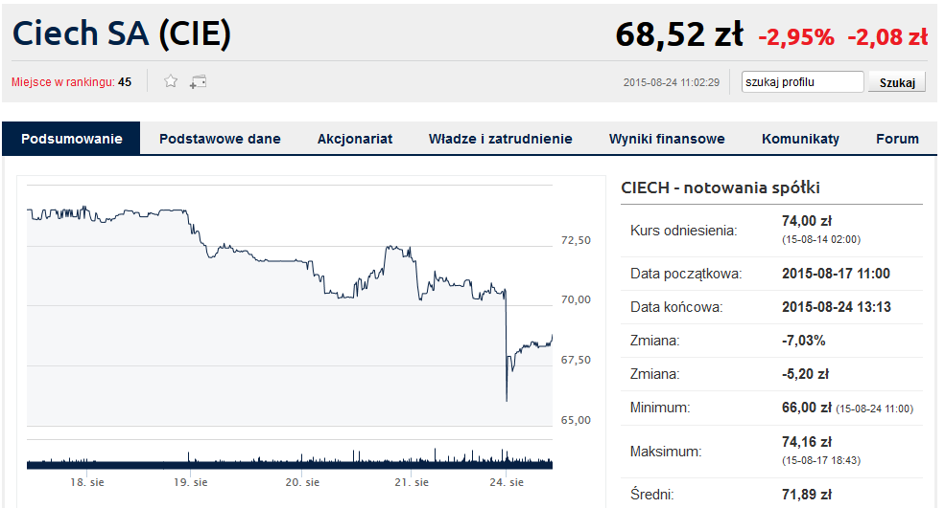Click the -2,95% percentage change
The width and height of the screenshot is (945, 508).
coord(796,37)
